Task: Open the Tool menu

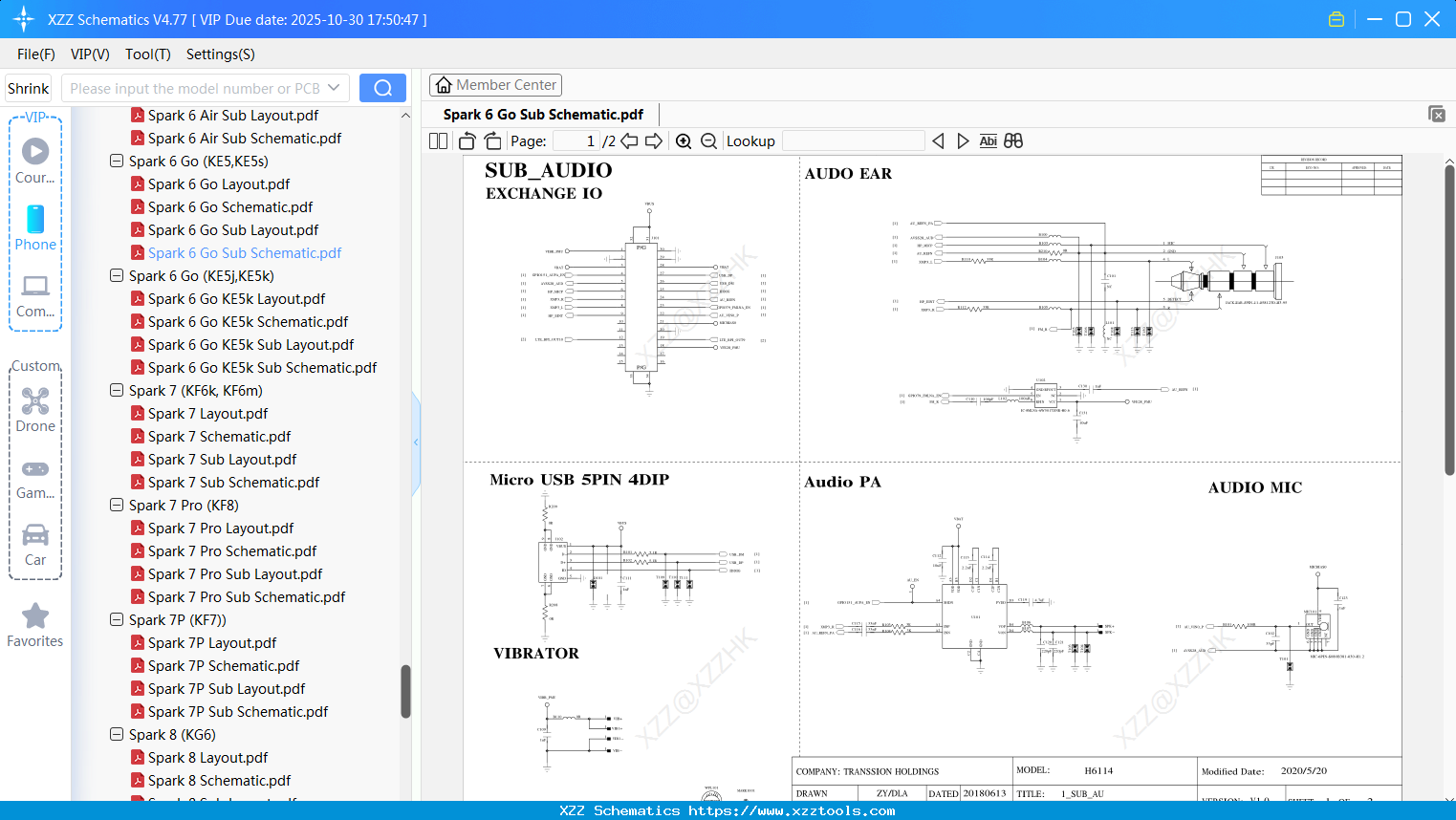Action: tap(147, 54)
